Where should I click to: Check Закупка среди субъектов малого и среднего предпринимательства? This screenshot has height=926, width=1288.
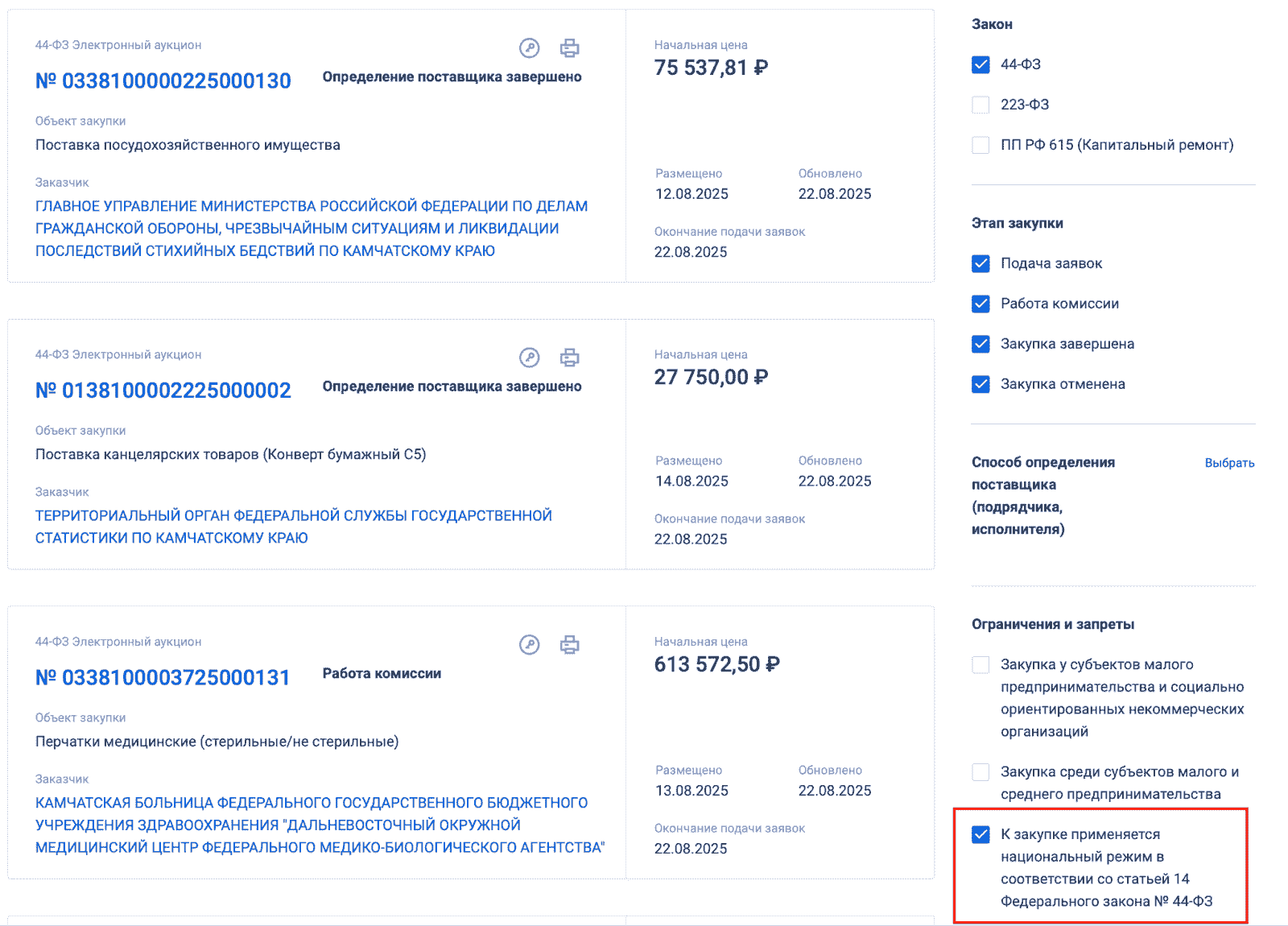(x=980, y=772)
